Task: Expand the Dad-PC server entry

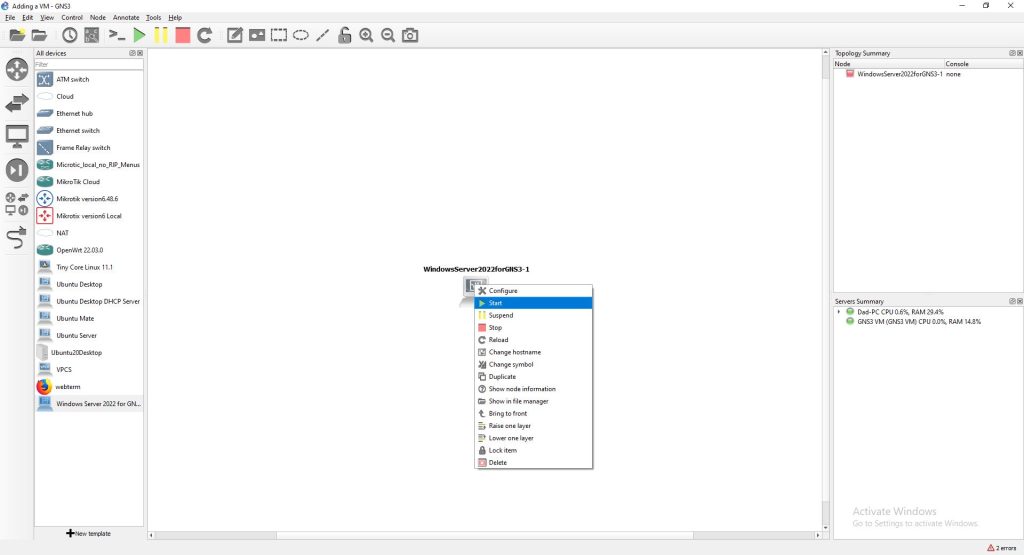Action: (x=839, y=312)
